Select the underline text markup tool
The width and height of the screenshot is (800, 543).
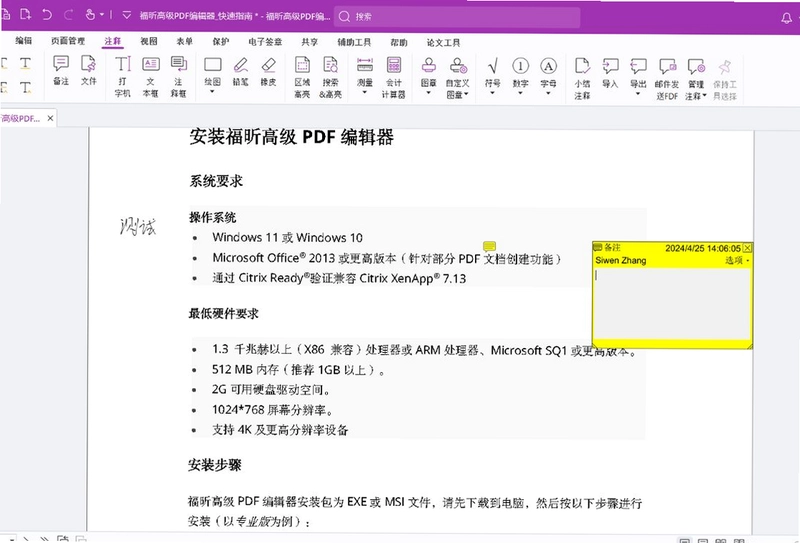(x=25, y=64)
